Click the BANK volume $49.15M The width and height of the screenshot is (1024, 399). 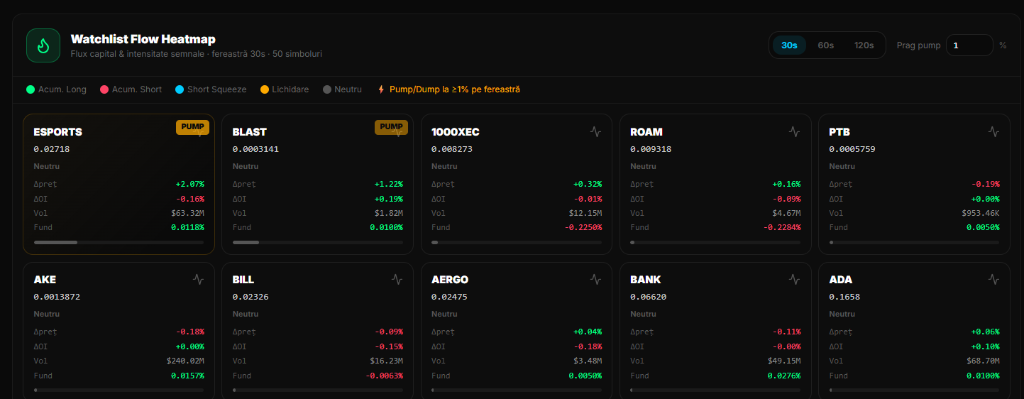coord(785,361)
